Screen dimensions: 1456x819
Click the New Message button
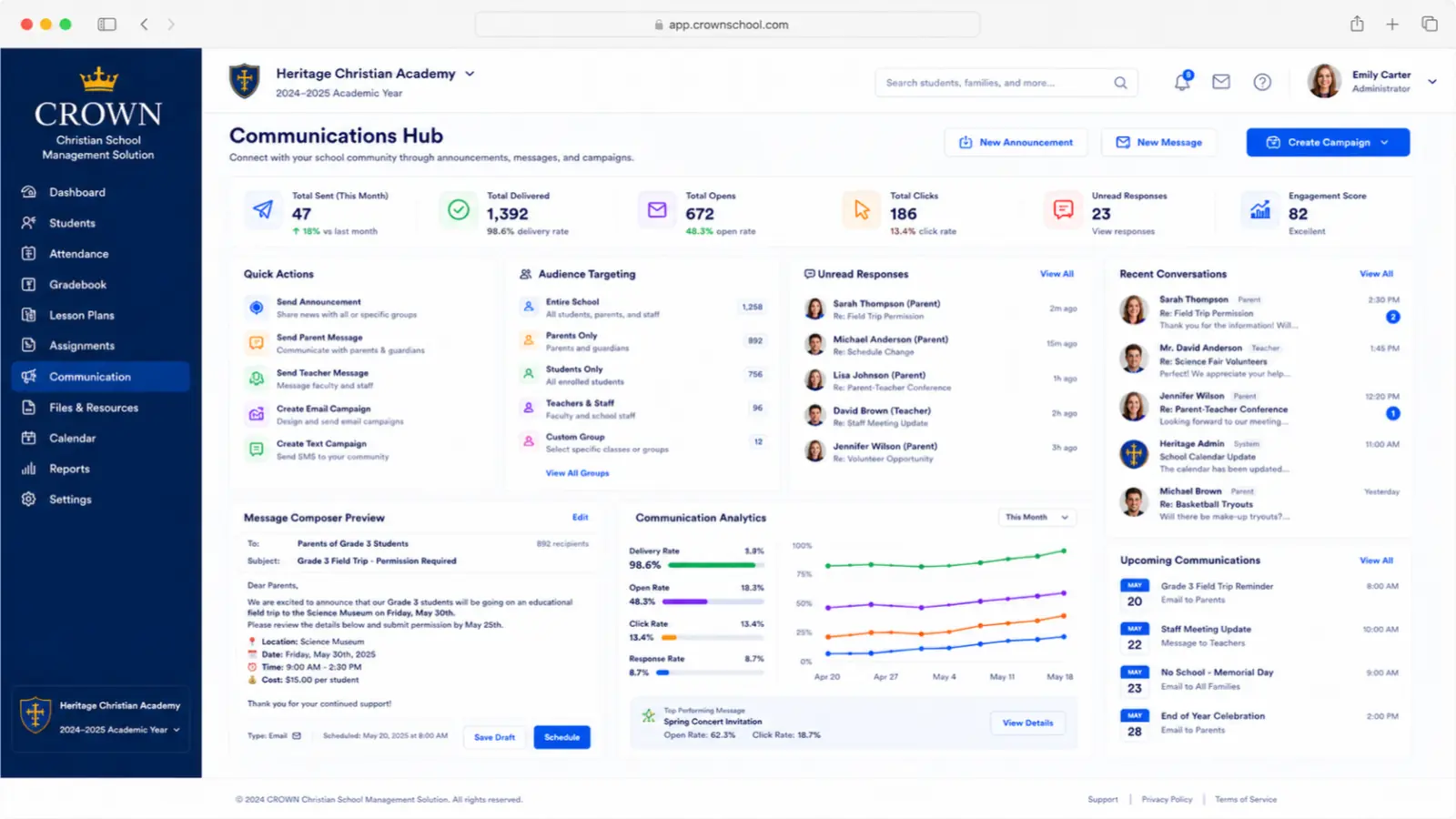(x=1158, y=142)
